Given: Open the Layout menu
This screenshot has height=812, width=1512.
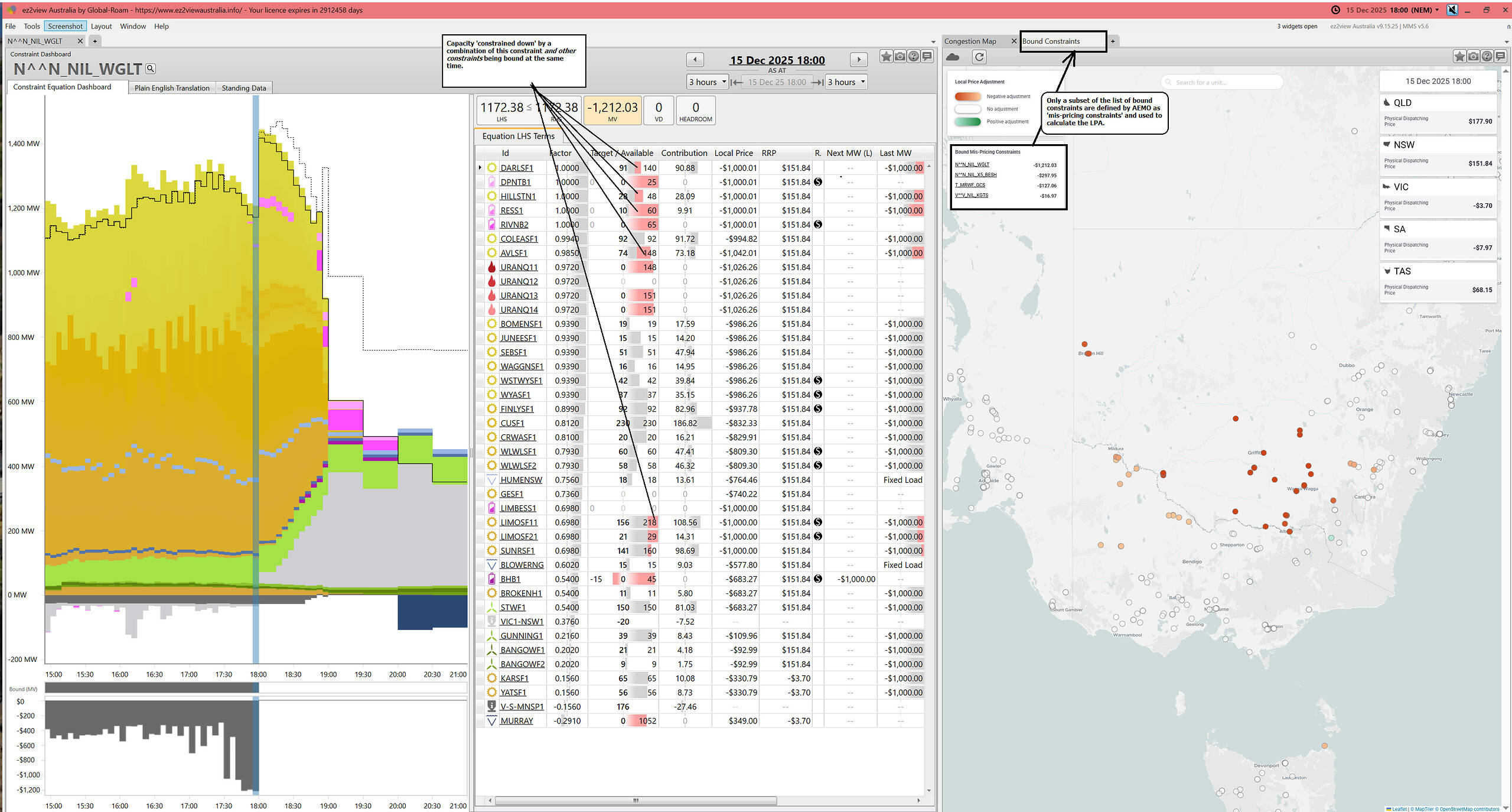Looking at the screenshot, I should pyautogui.click(x=101, y=26).
